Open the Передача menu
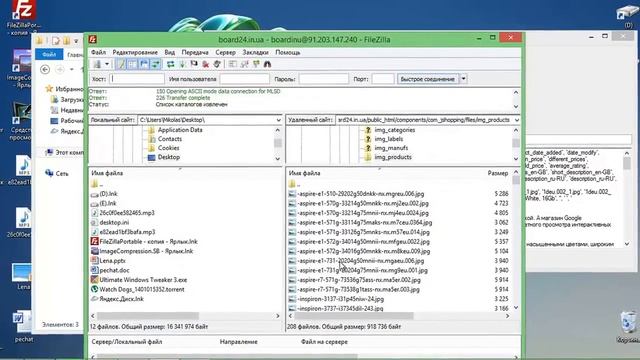Image resolution: width=640 pixels, height=360 pixels. point(195,52)
